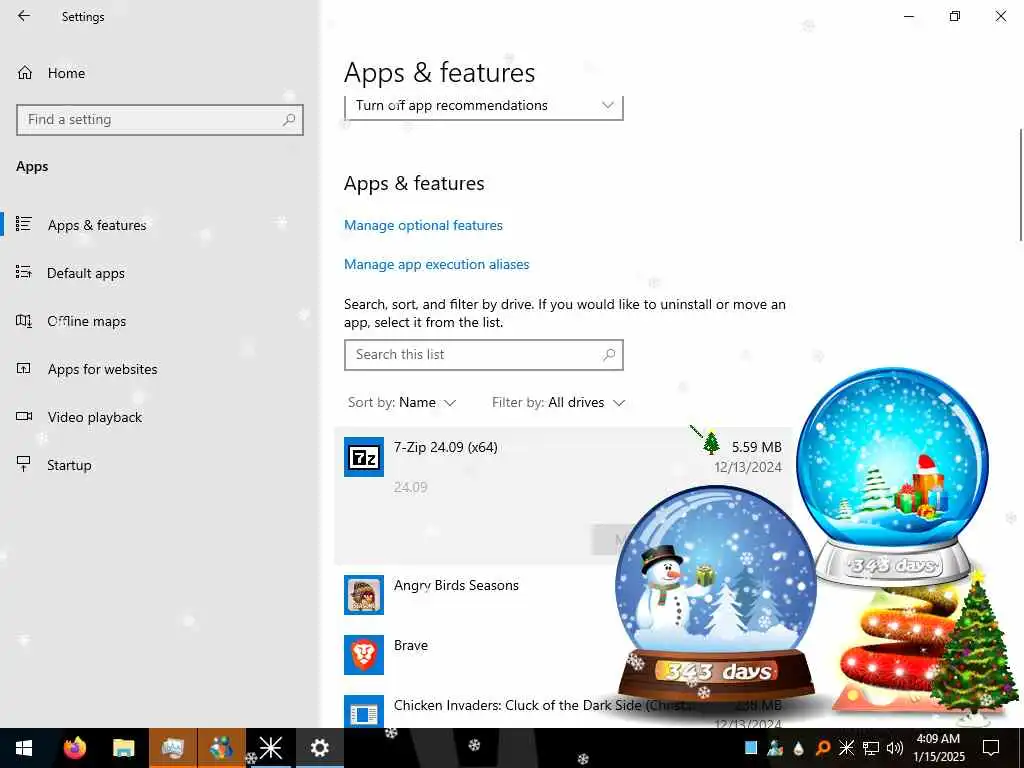1024x768 pixels.
Task: Click the Apps & features list icon
Action: 24,224
